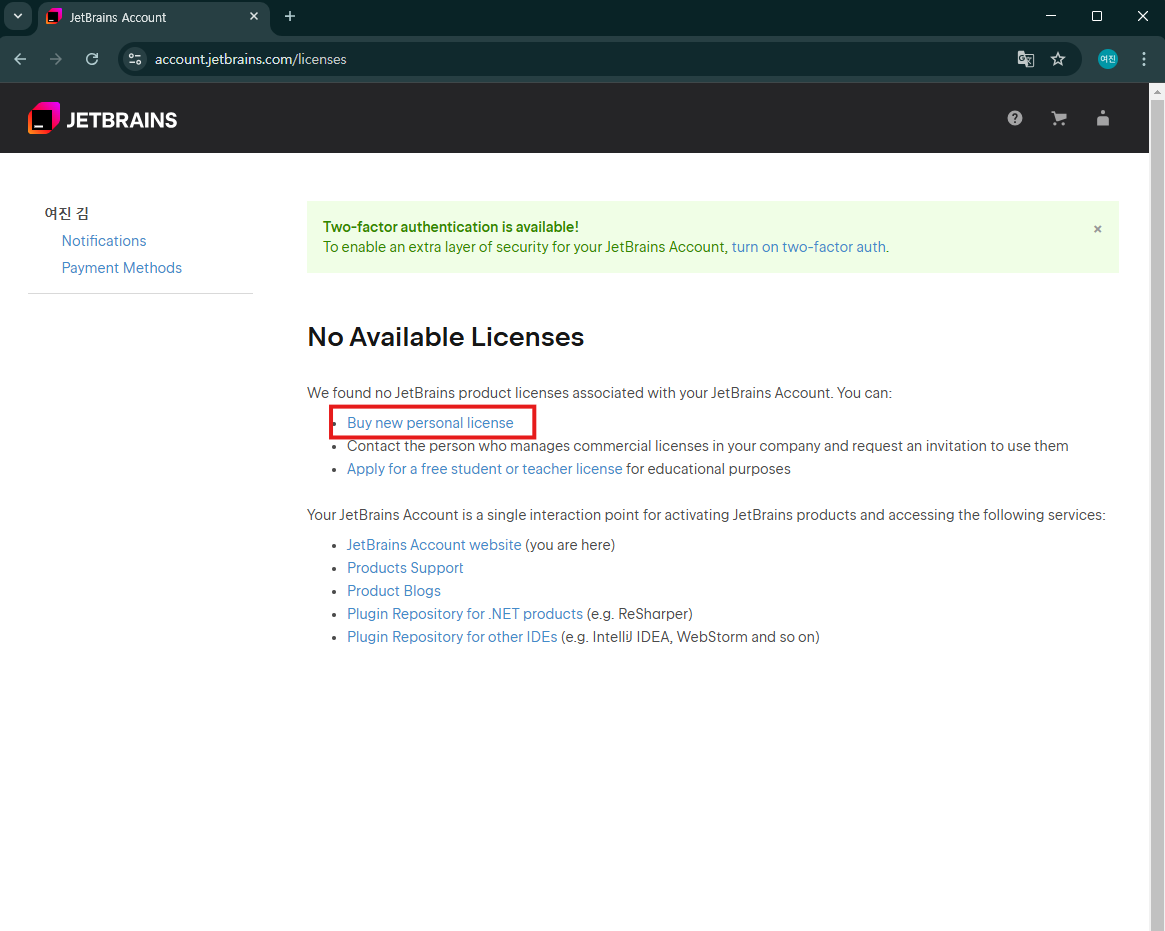The width and height of the screenshot is (1165, 931).
Task: Open a new browser tab
Action: coord(290,16)
